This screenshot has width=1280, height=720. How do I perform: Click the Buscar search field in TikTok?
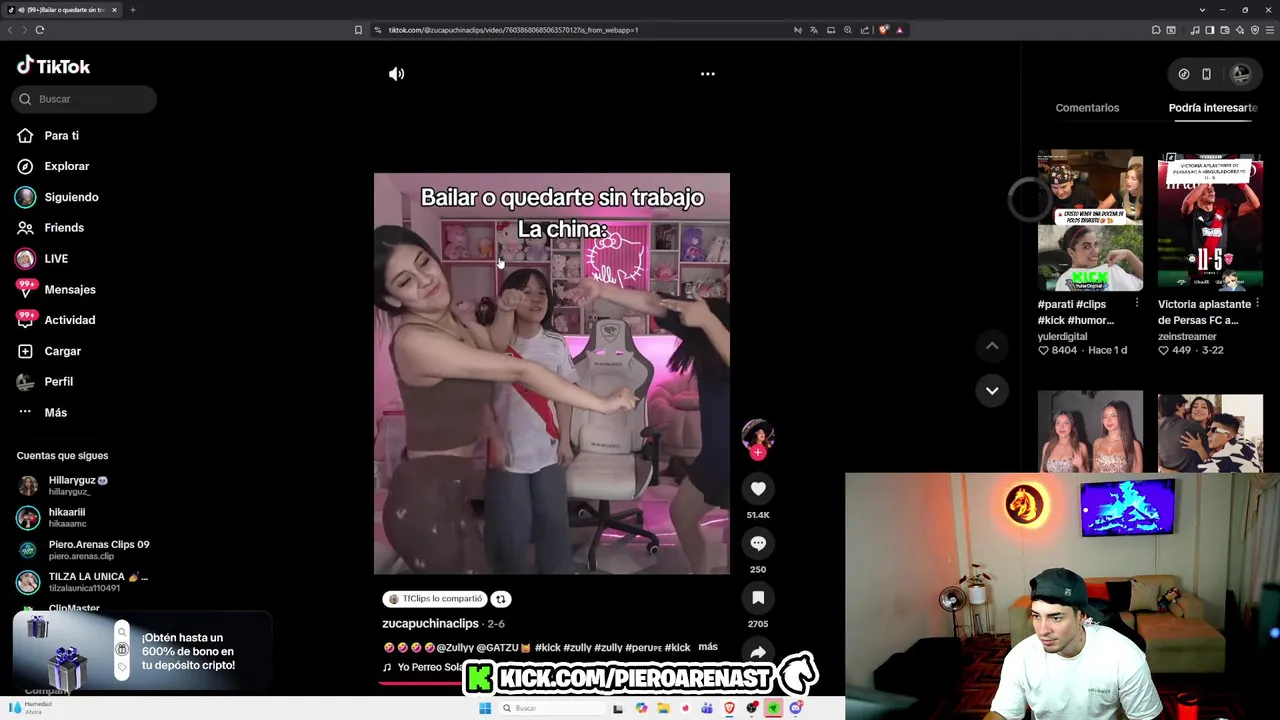click(x=85, y=99)
